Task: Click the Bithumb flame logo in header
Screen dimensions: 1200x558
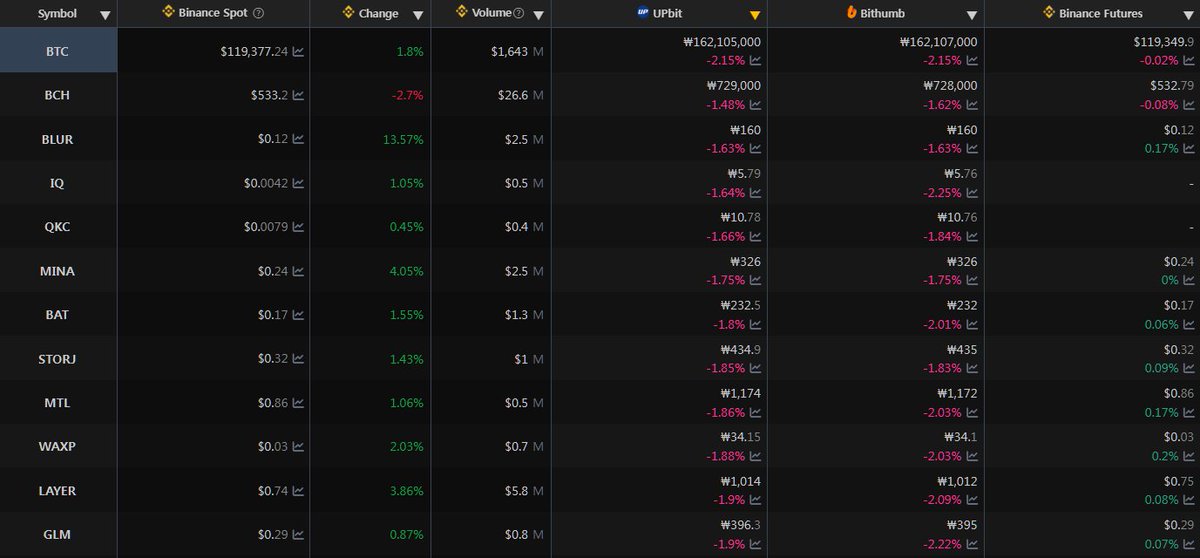Action: [851, 13]
